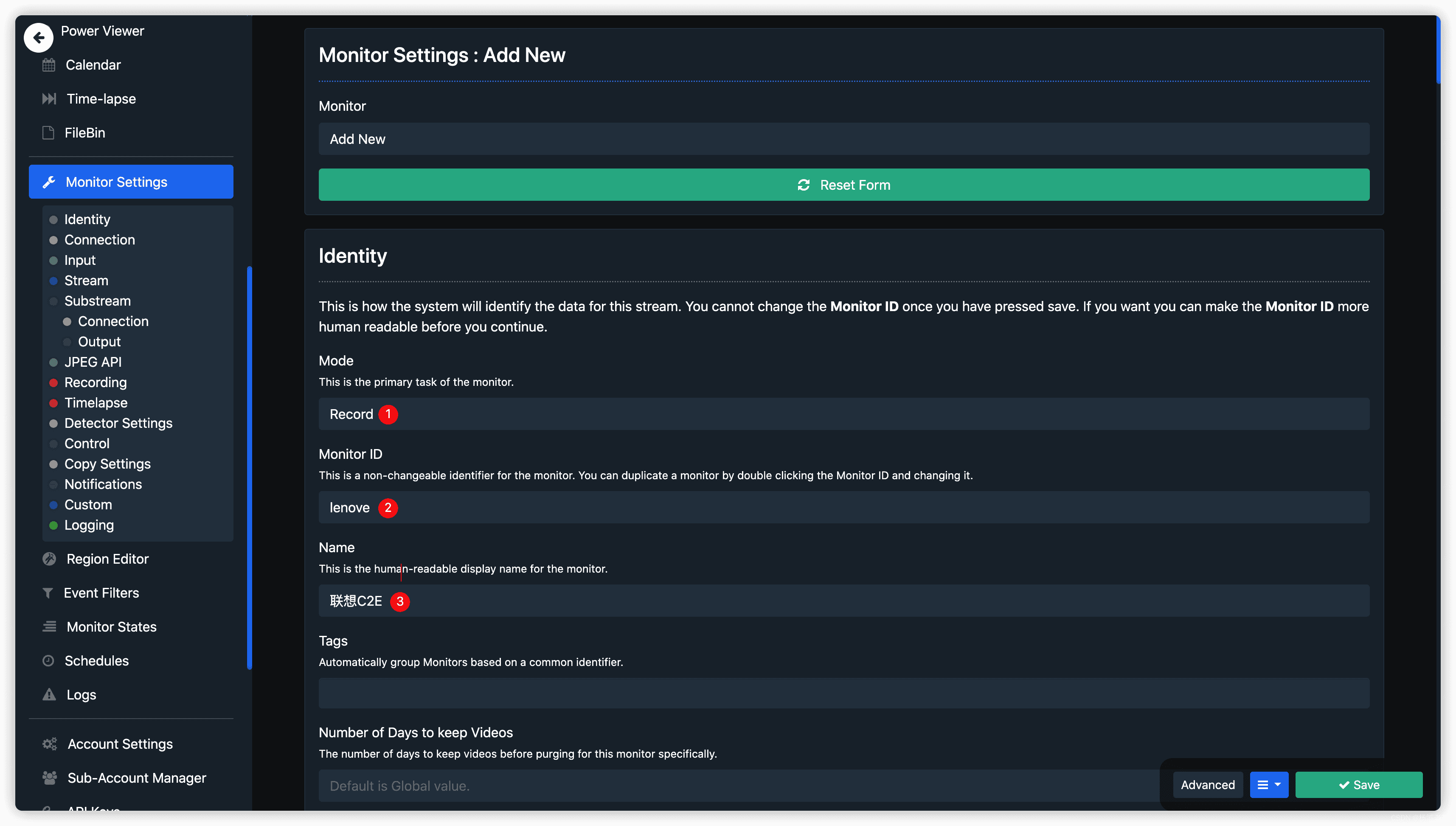Click the Logs warning triangle icon
The width and height of the screenshot is (1456, 826).
(x=49, y=695)
